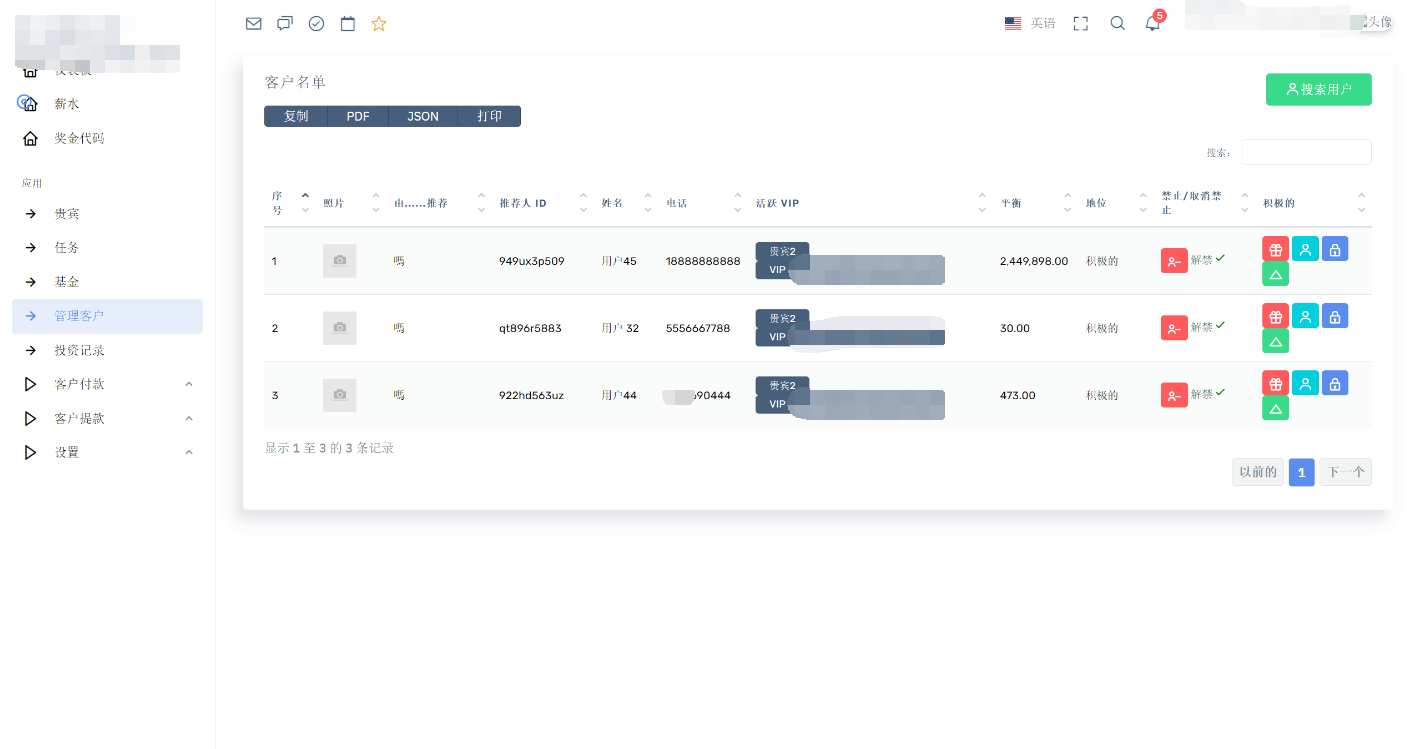Image resolution: width=1420 pixels, height=749 pixels.
Task: Click the checkmark circle tasks icon
Action: click(x=316, y=24)
